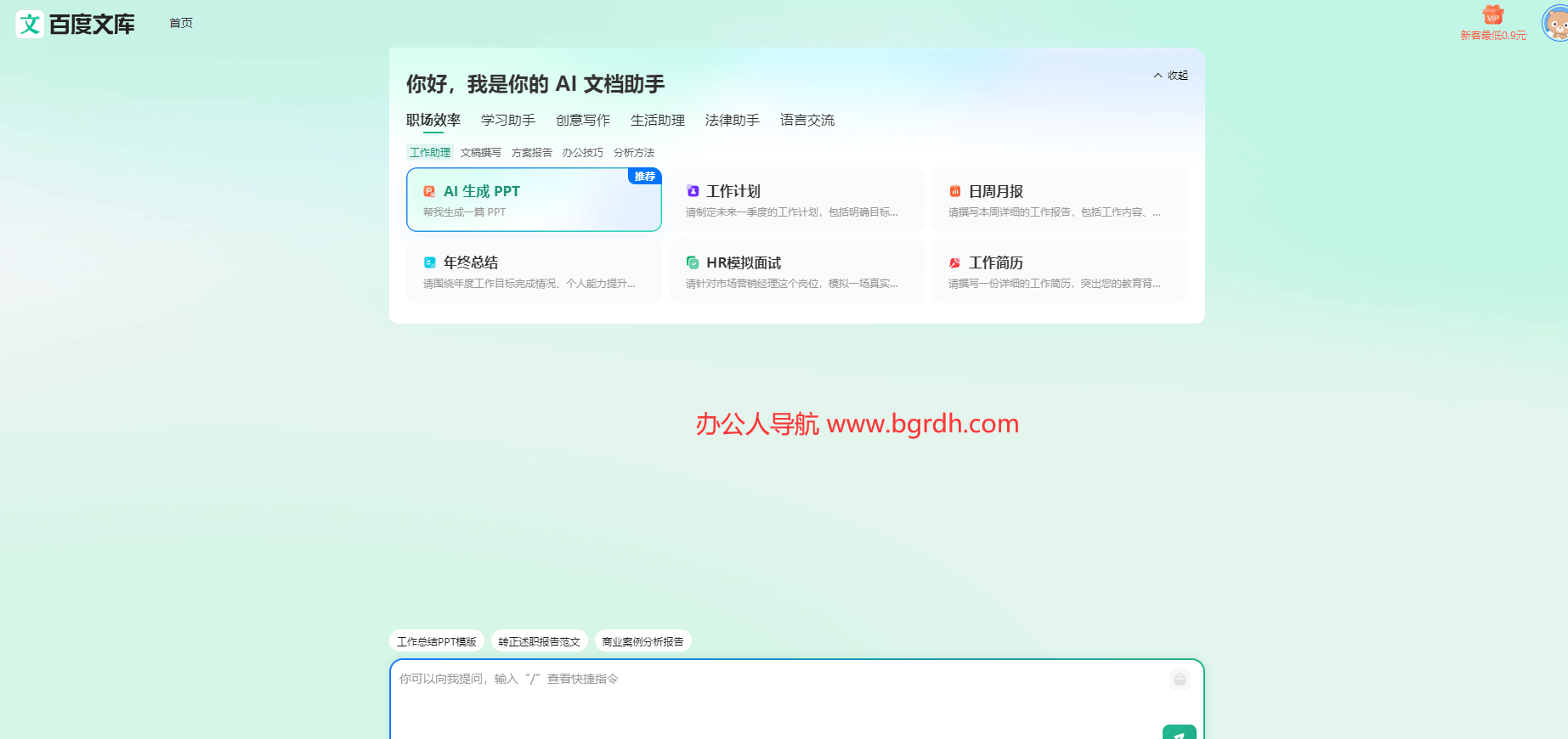Open the AI 生成 PPT title
The image size is (1568, 739).
482,192
